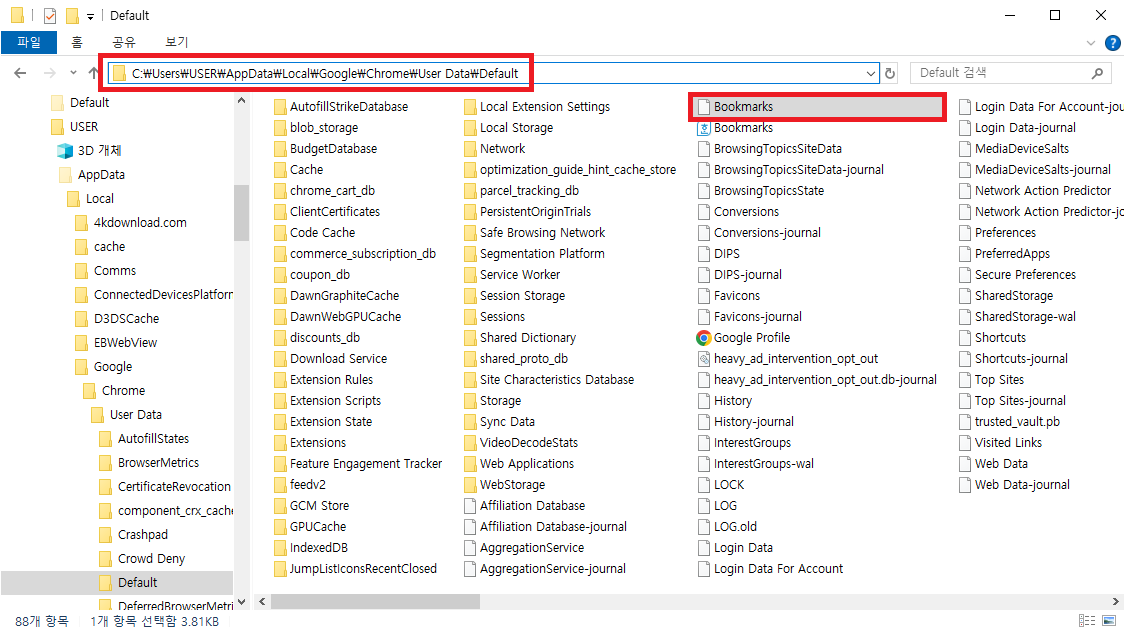
Task: Select the Top Sites file
Action: (999, 380)
